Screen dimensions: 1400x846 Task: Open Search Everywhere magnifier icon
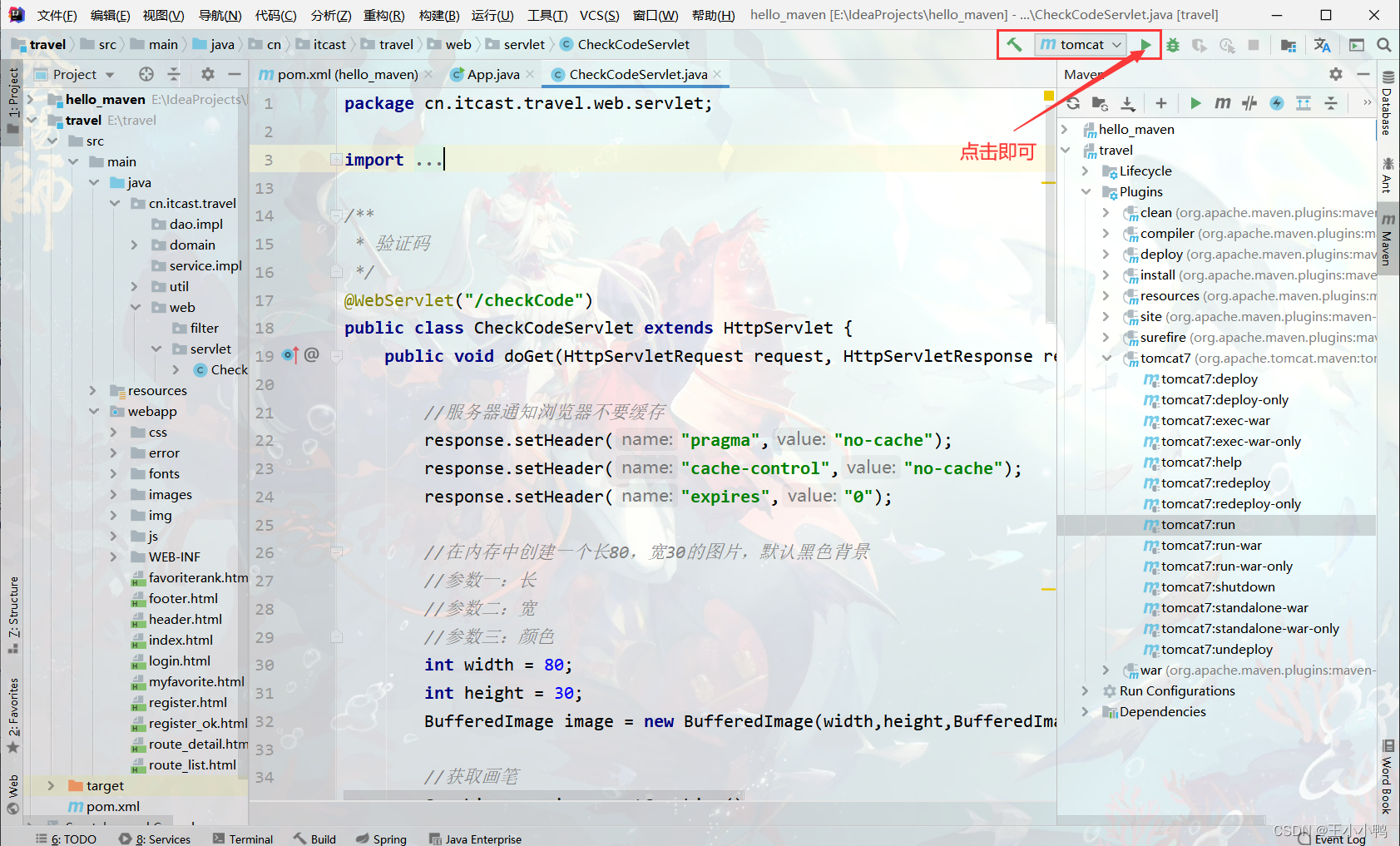pyautogui.click(x=1384, y=45)
